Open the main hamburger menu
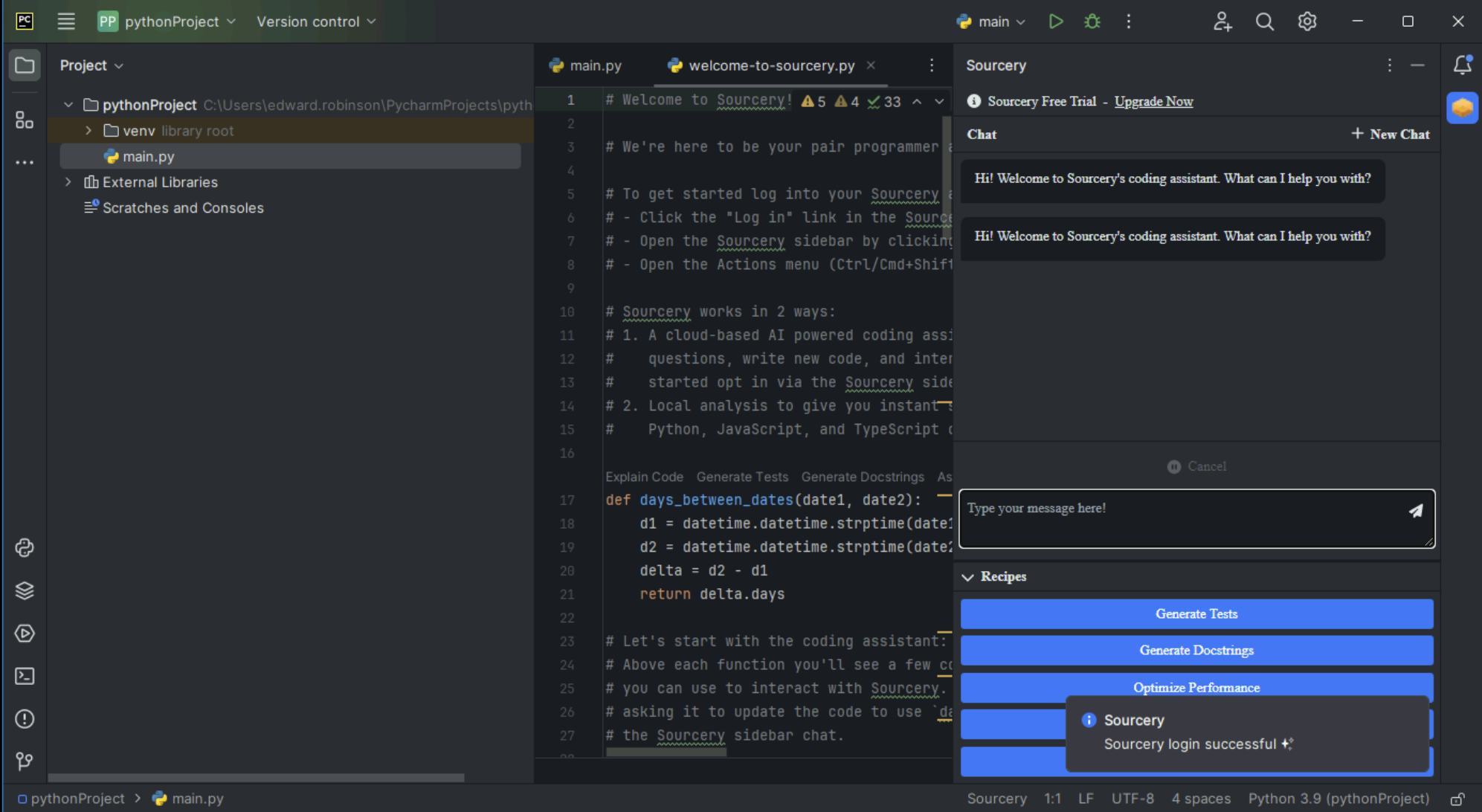The width and height of the screenshot is (1482, 812). tap(66, 22)
